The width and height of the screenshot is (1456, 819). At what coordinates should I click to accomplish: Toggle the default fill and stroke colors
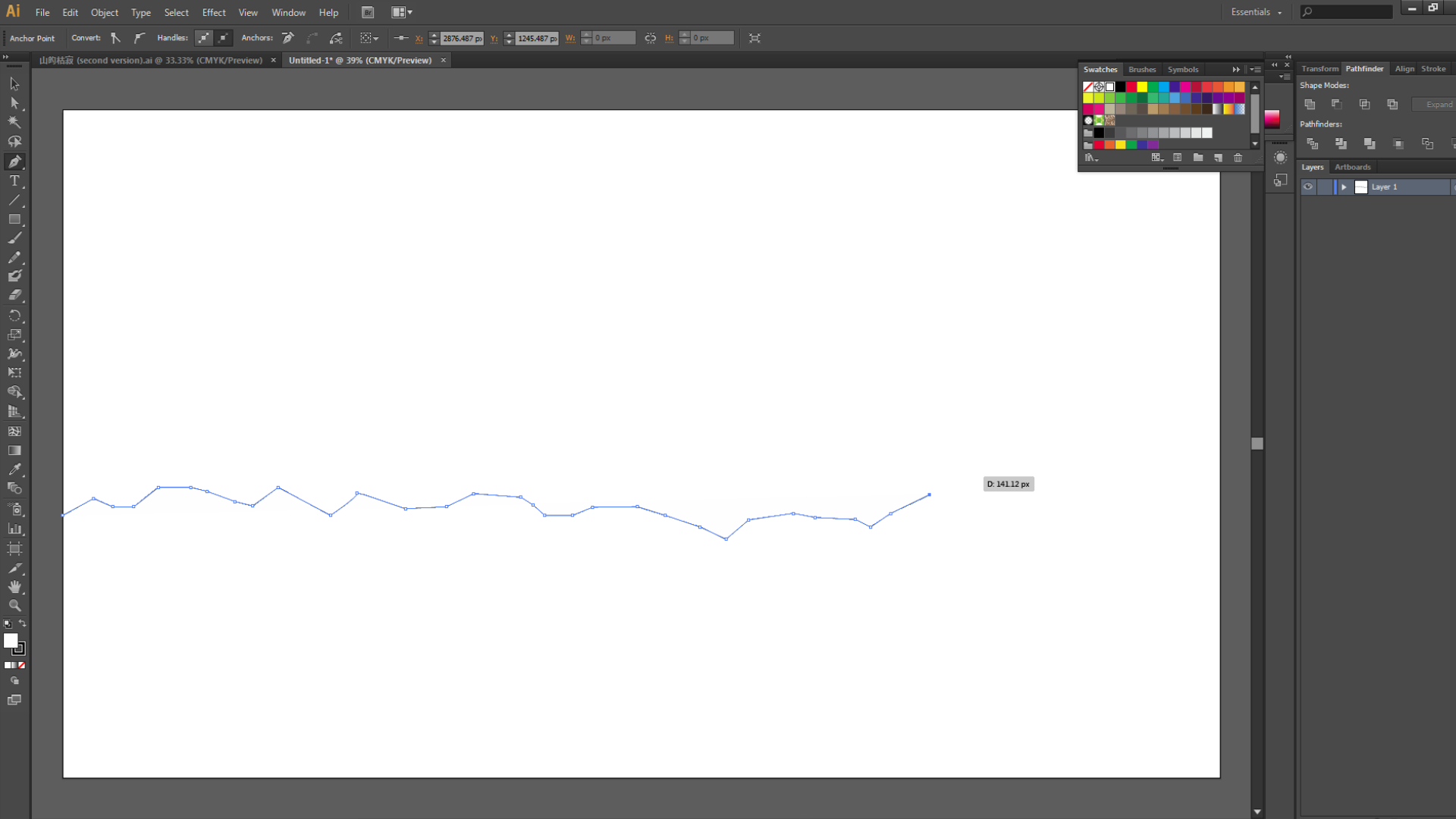point(8,624)
